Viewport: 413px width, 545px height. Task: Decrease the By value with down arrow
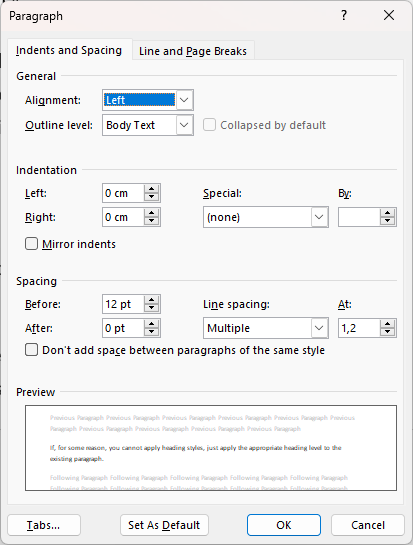(x=388, y=221)
